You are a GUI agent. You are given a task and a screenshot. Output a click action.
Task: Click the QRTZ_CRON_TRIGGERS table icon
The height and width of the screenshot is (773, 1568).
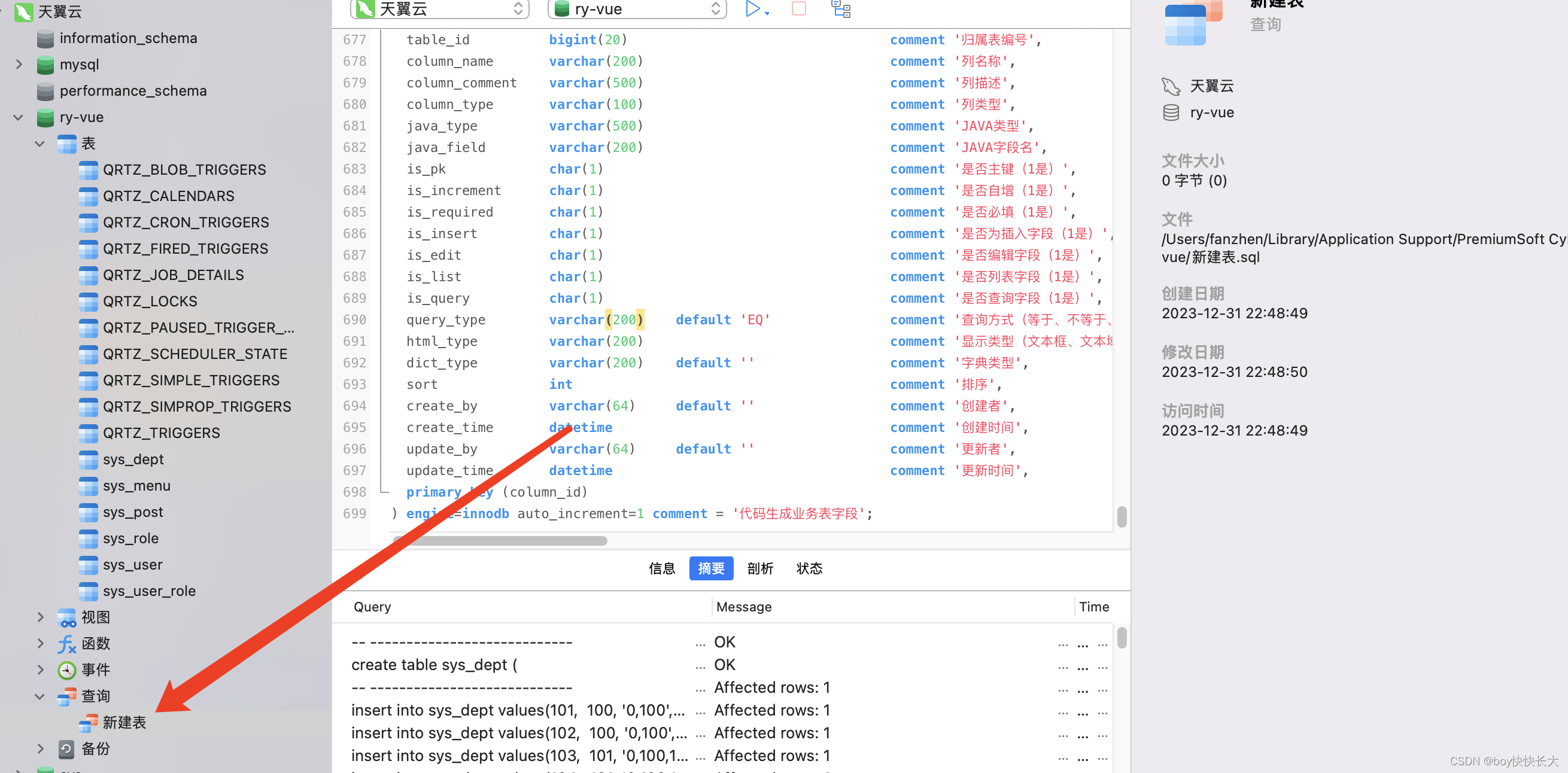pyautogui.click(x=88, y=222)
